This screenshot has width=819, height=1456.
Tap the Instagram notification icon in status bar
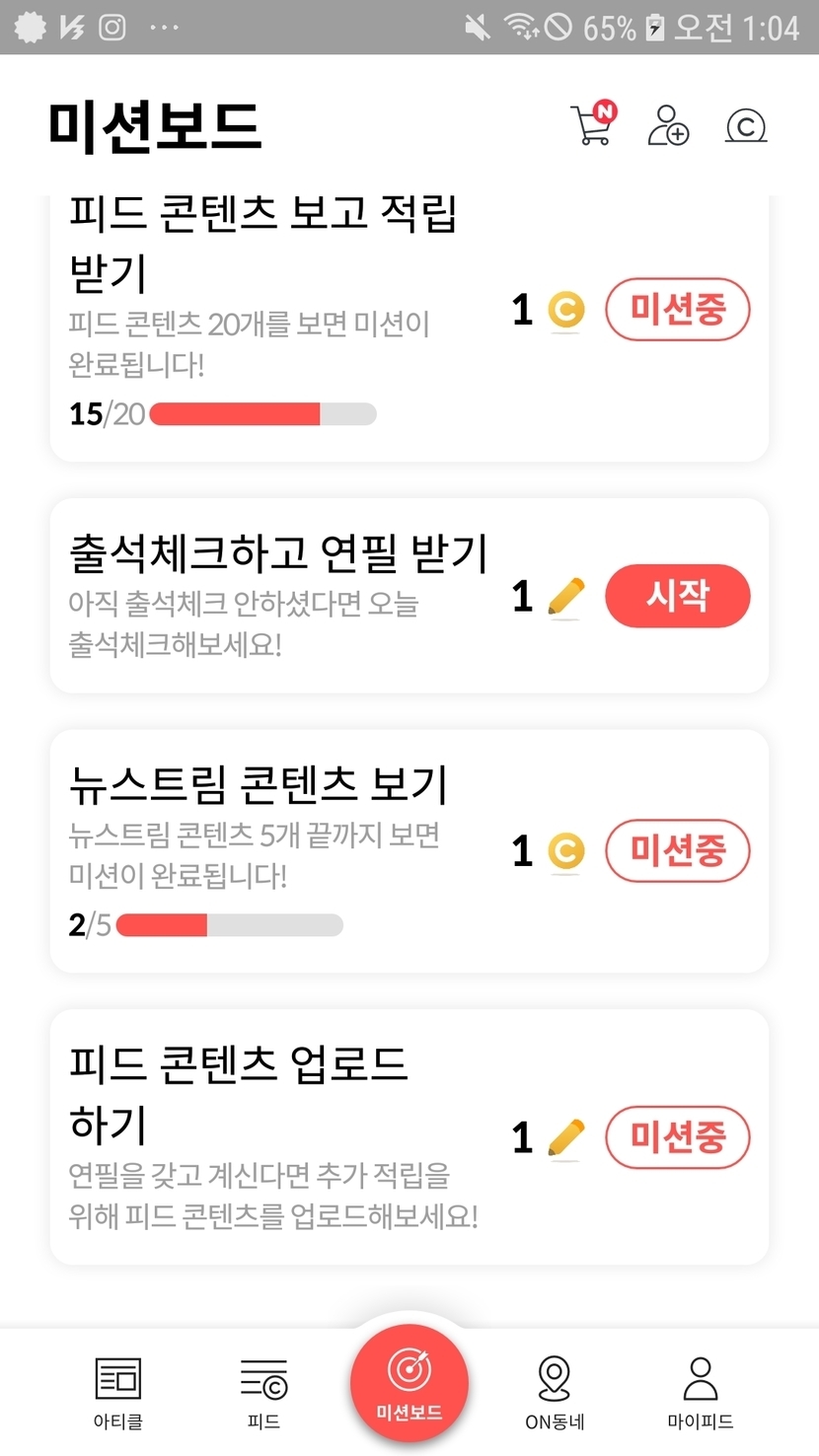coord(112,27)
